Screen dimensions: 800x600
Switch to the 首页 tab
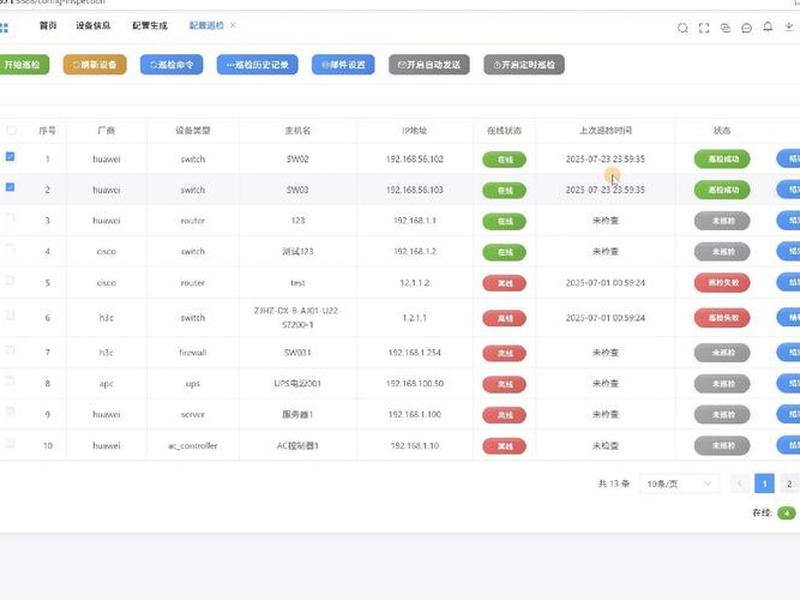(48, 26)
